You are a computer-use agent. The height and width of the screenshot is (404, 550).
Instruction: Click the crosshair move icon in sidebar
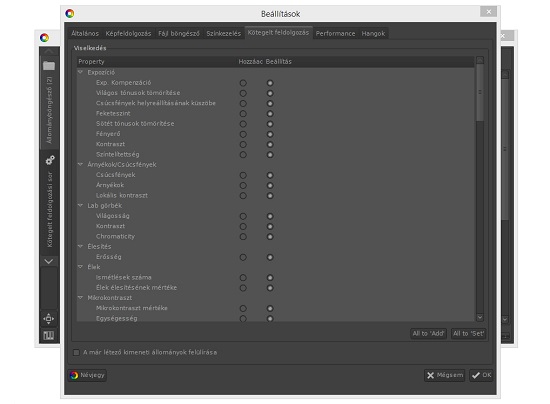tap(48, 319)
